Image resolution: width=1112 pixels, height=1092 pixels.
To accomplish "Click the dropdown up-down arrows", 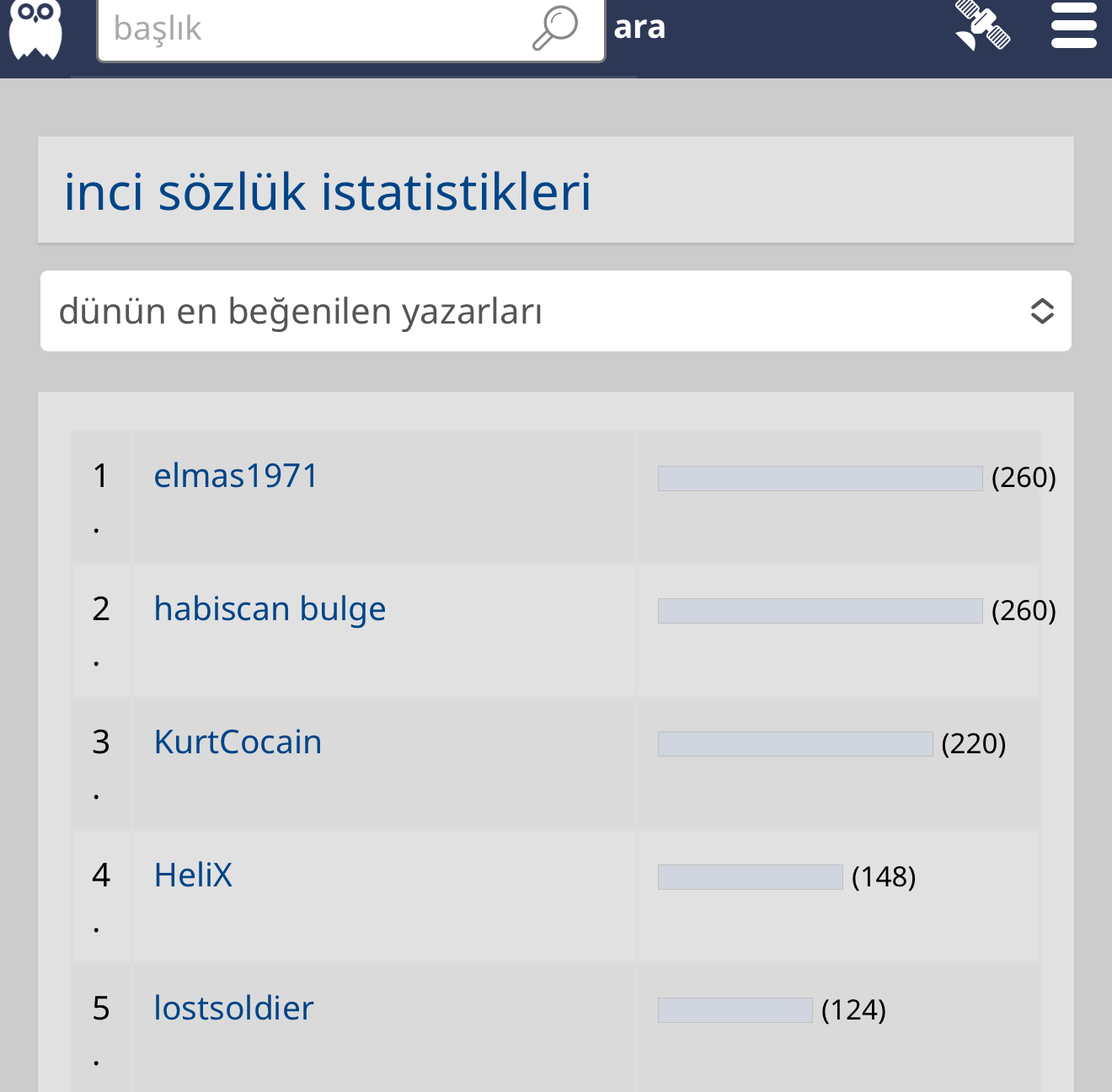I will click(x=1042, y=311).
